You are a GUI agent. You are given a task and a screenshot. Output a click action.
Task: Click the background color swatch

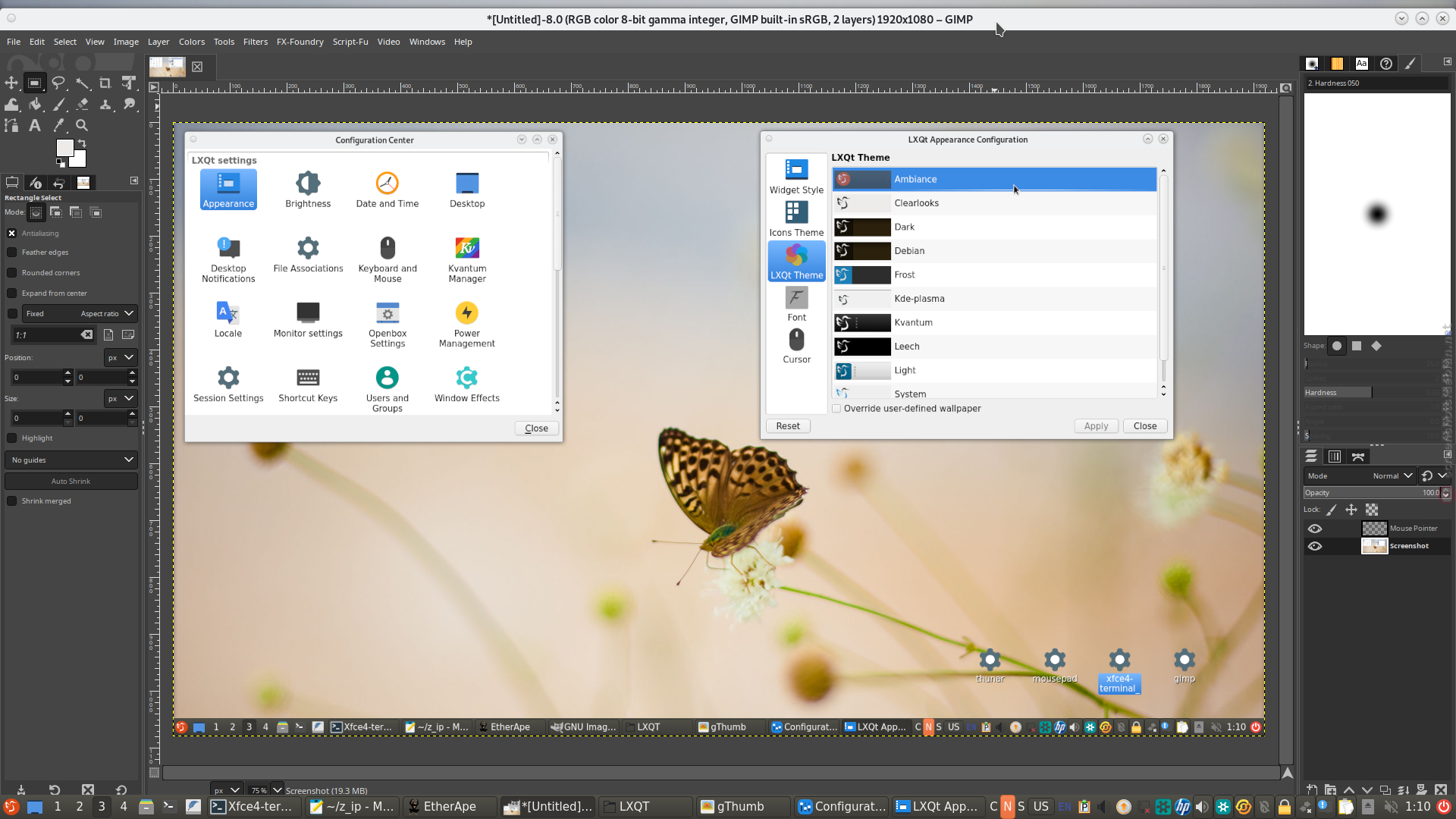click(x=79, y=159)
